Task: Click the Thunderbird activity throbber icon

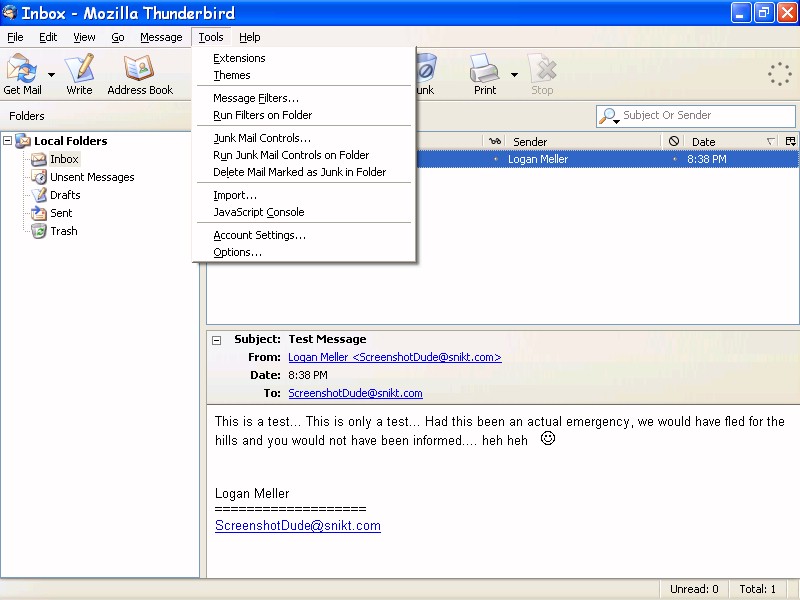Action: [x=780, y=74]
